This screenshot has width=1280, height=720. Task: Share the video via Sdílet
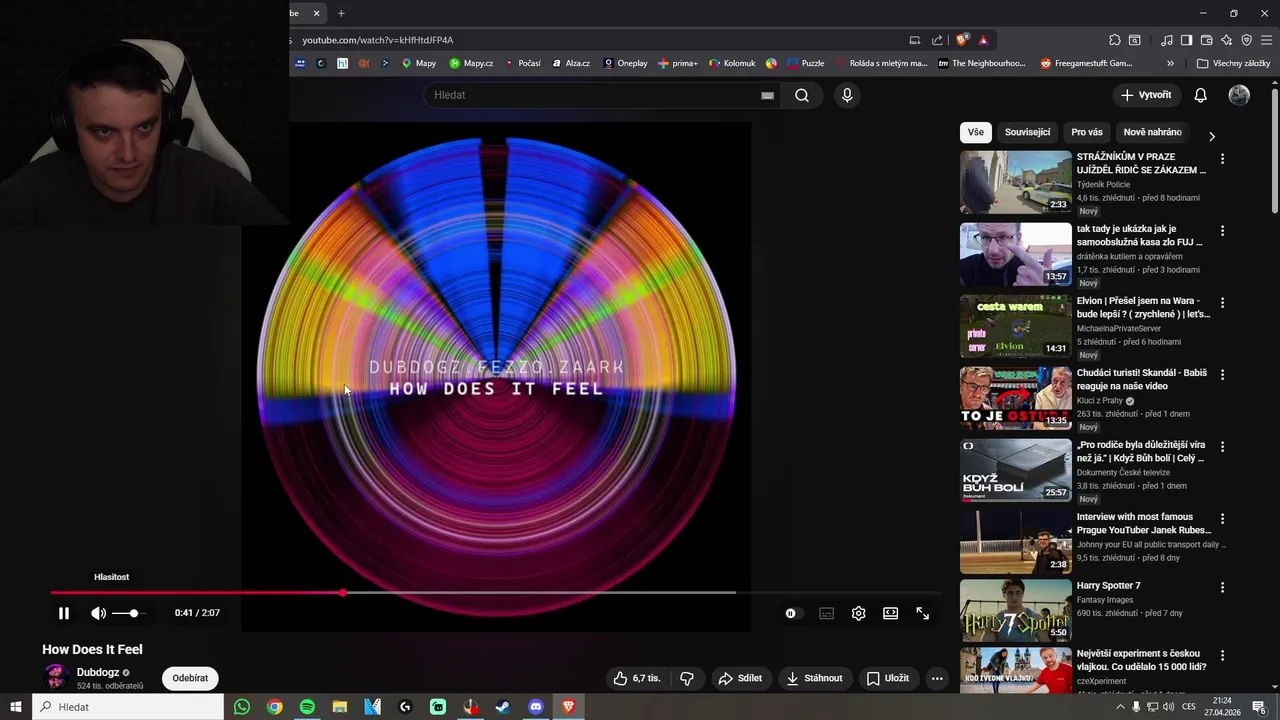tap(740, 678)
